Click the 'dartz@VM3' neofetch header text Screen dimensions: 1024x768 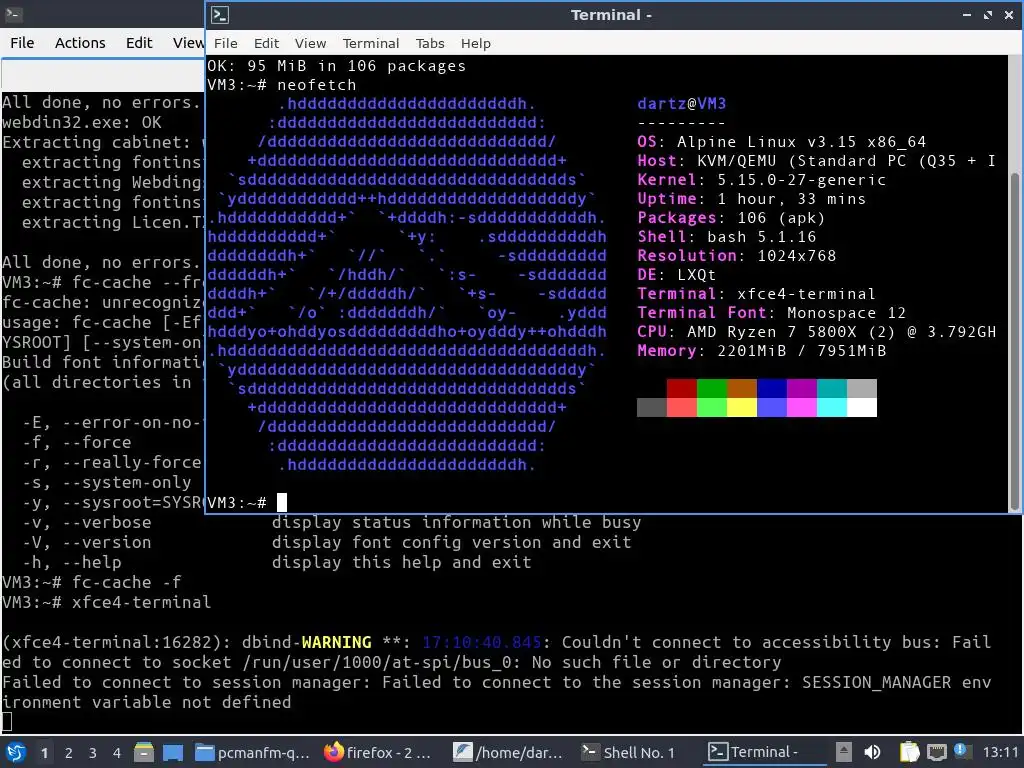681,104
